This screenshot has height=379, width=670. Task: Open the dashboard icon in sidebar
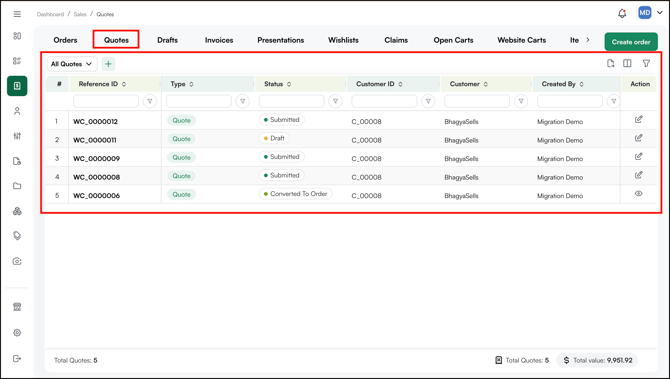[17, 36]
